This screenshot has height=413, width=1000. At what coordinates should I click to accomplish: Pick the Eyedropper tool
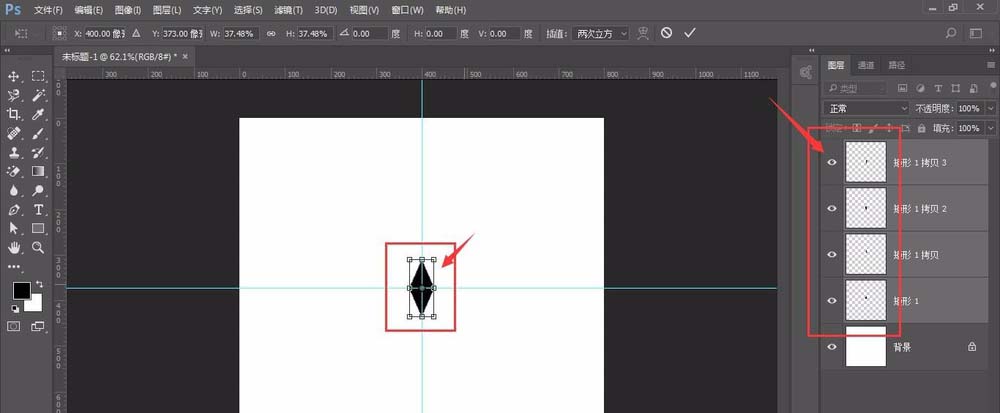pyautogui.click(x=38, y=114)
